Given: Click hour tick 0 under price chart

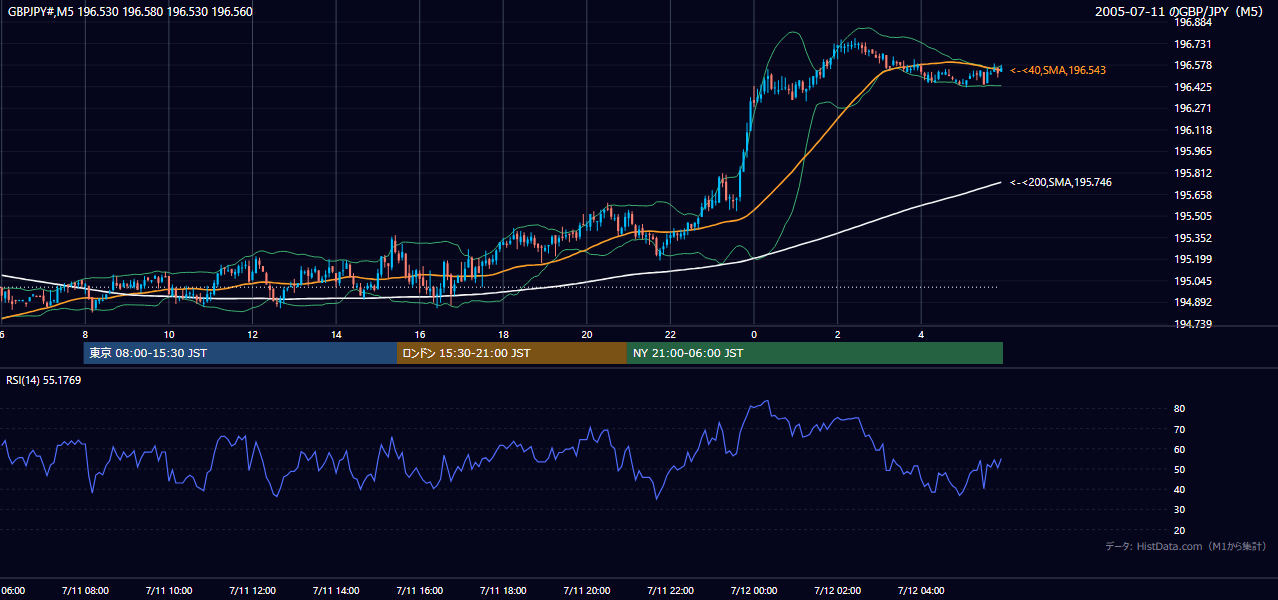Looking at the screenshot, I should click(753, 334).
